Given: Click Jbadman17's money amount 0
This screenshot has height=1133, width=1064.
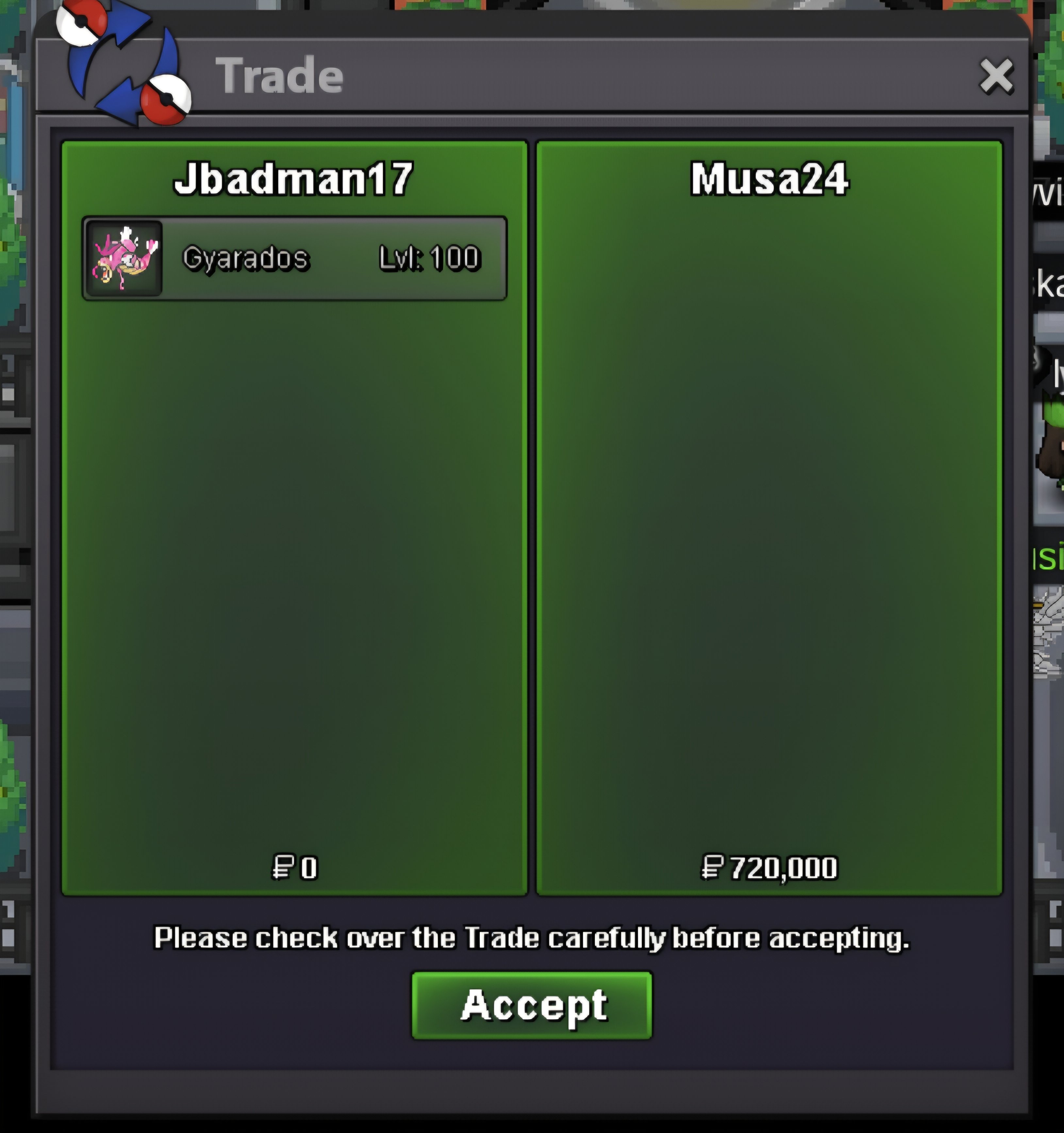Looking at the screenshot, I should tap(309, 868).
